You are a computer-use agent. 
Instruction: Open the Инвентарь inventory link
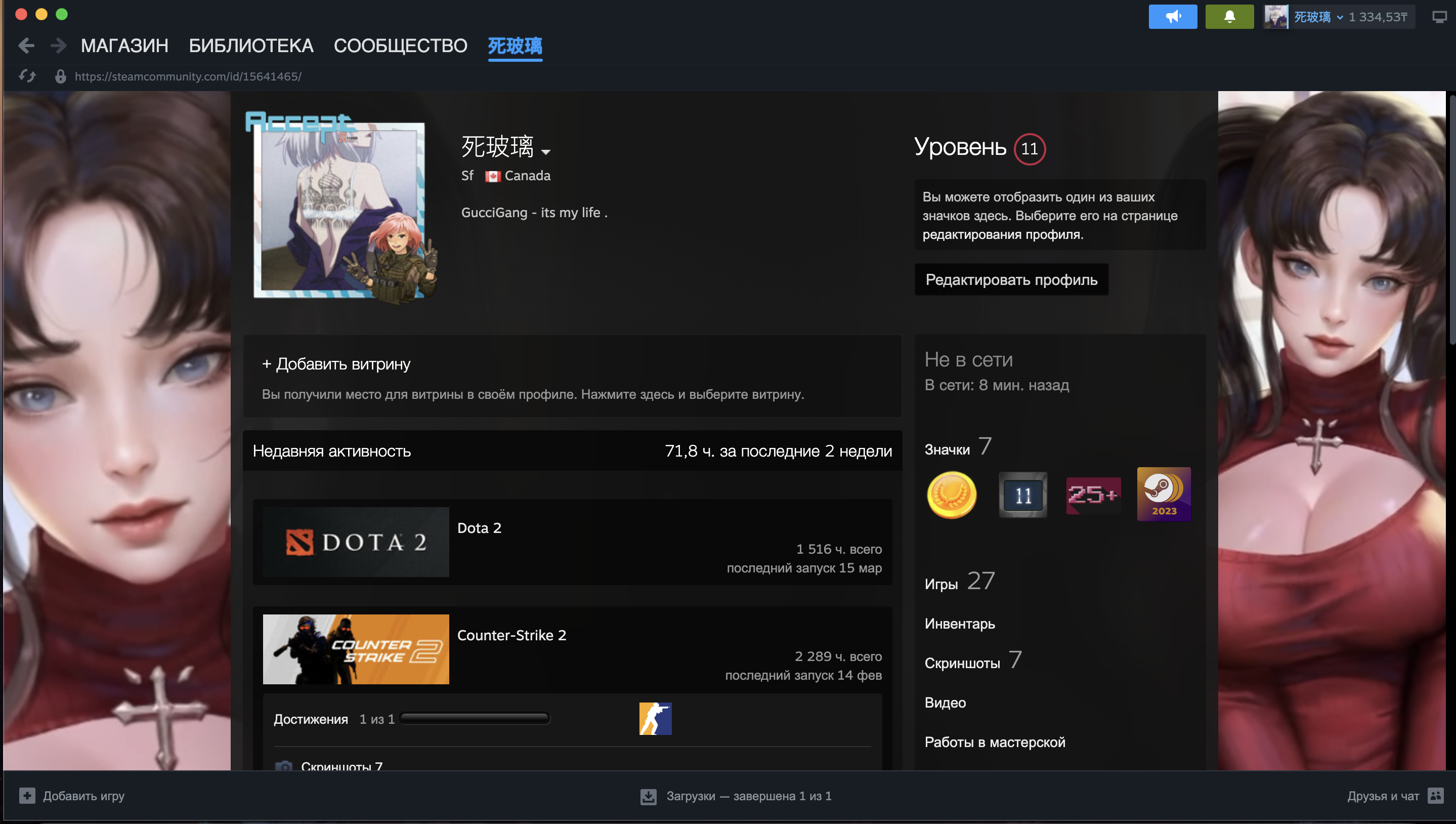[959, 624]
